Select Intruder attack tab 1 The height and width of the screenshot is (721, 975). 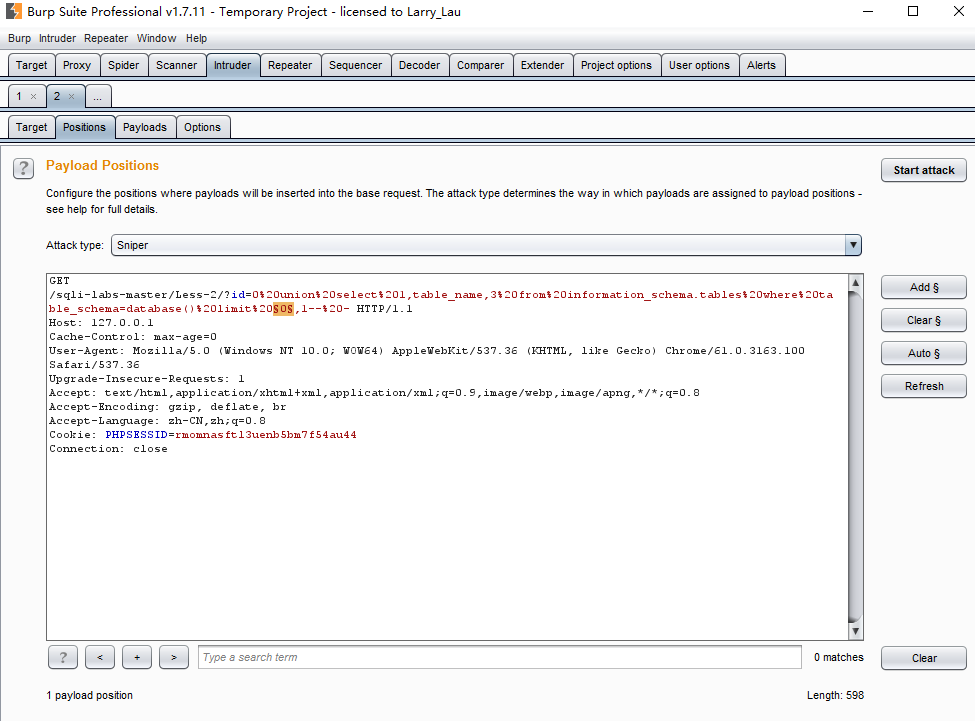pos(19,96)
